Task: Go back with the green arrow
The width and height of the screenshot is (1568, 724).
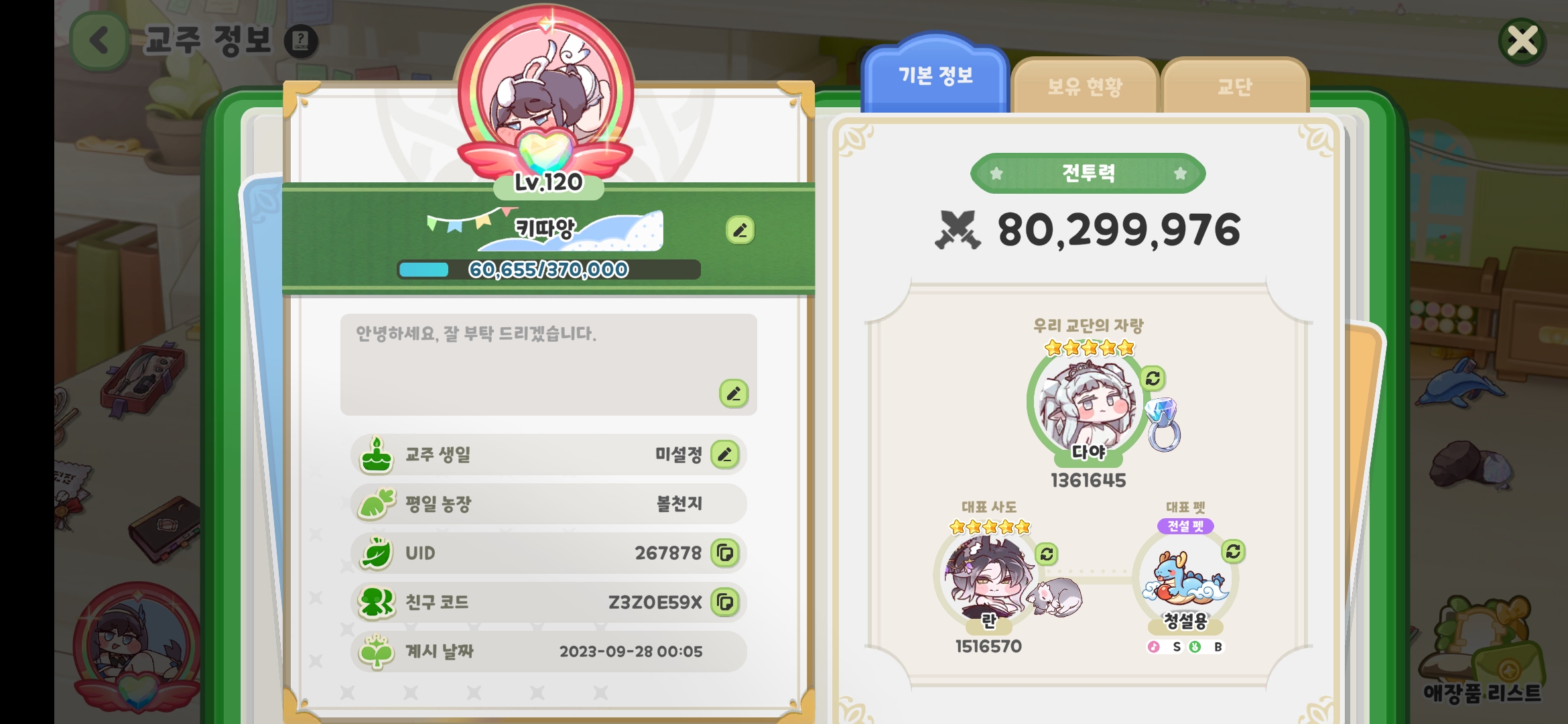Action: 99,41
